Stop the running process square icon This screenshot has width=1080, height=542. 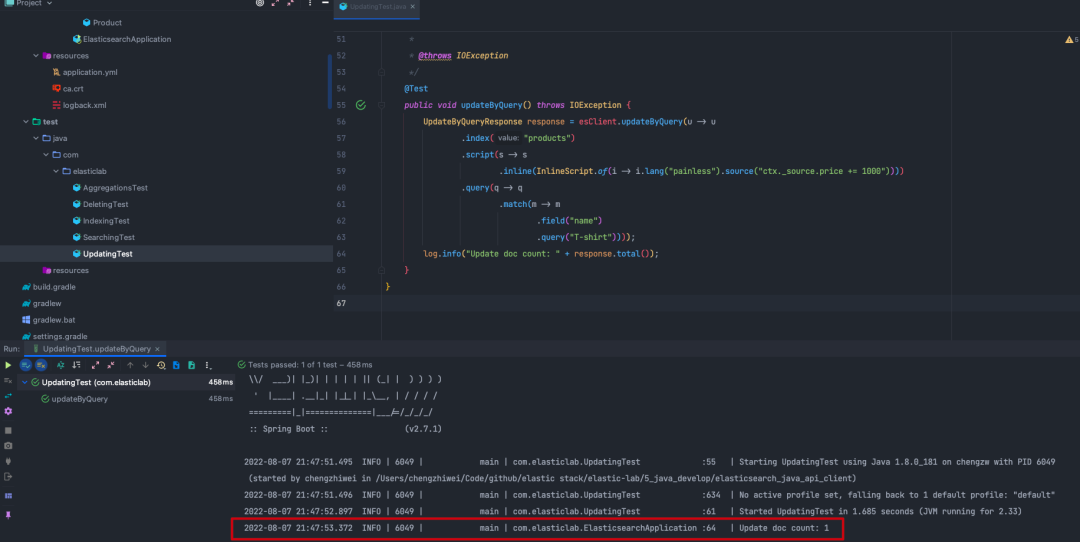coord(8,430)
